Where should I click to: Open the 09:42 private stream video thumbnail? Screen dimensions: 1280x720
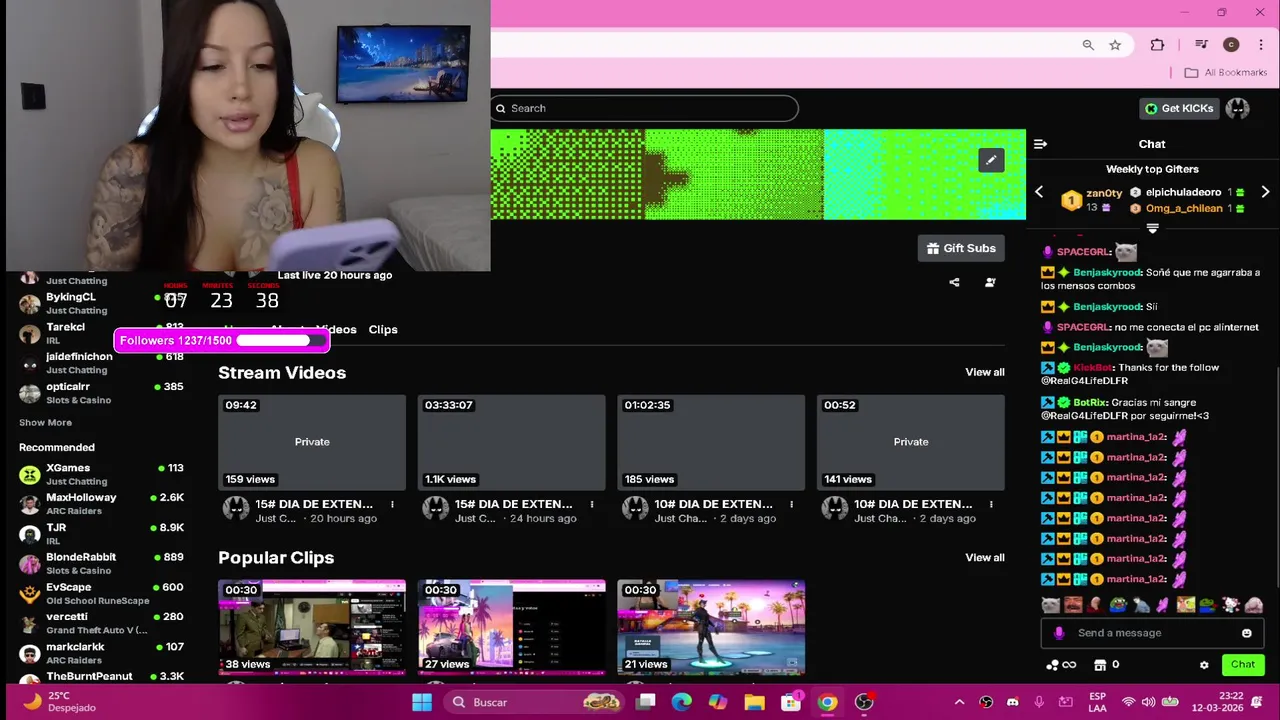tap(312, 442)
